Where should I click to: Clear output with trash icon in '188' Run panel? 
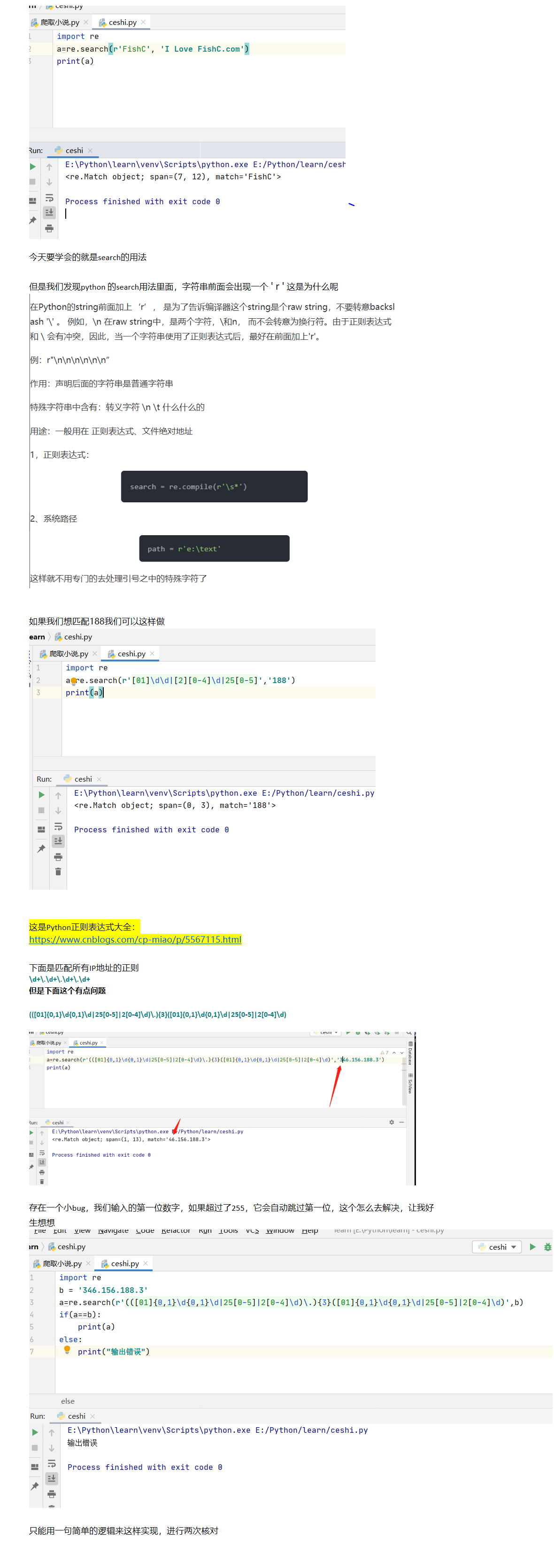[x=58, y=872]
